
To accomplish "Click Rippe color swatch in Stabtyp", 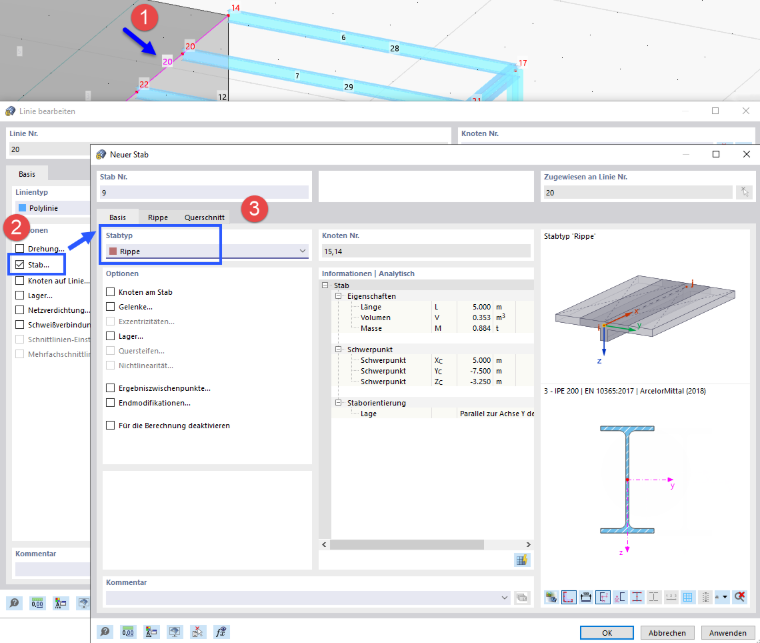I will click(113, 251).
